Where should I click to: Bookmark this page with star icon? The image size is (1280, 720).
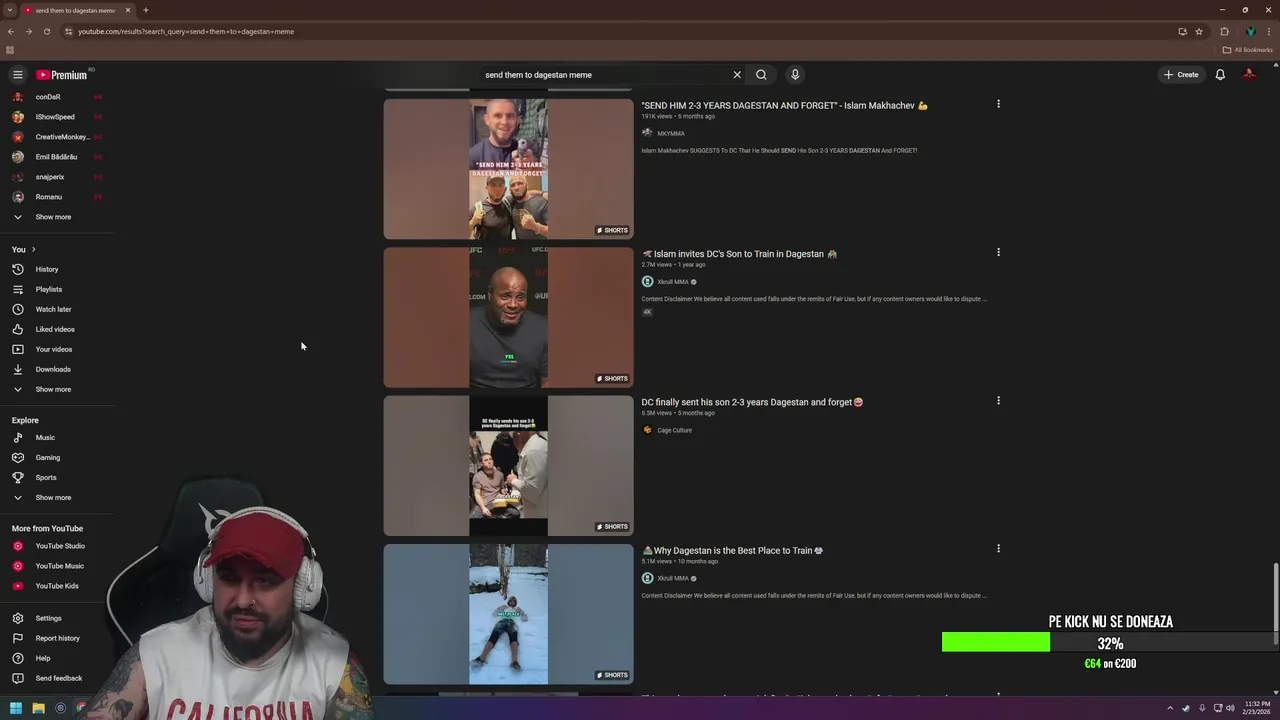[1199, 31]
